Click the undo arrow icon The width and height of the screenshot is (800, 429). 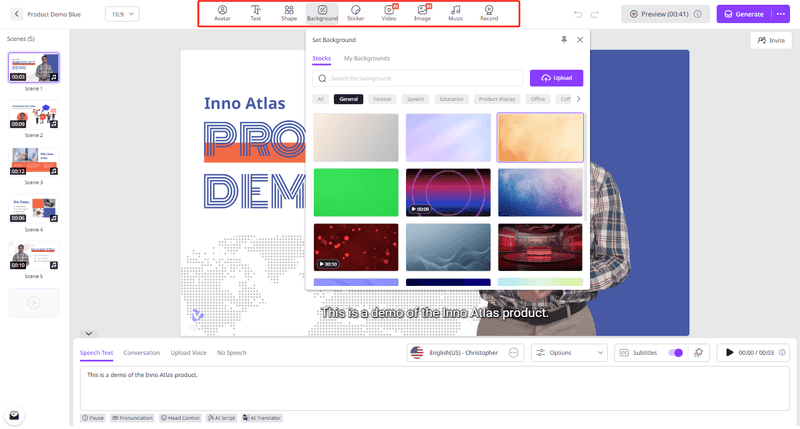tap(578, 14)
